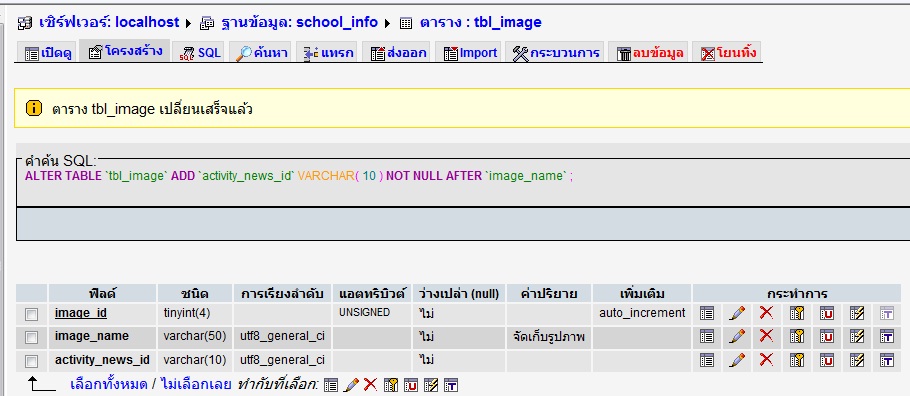
Task: Click the image_name field name
Action: 92,336
